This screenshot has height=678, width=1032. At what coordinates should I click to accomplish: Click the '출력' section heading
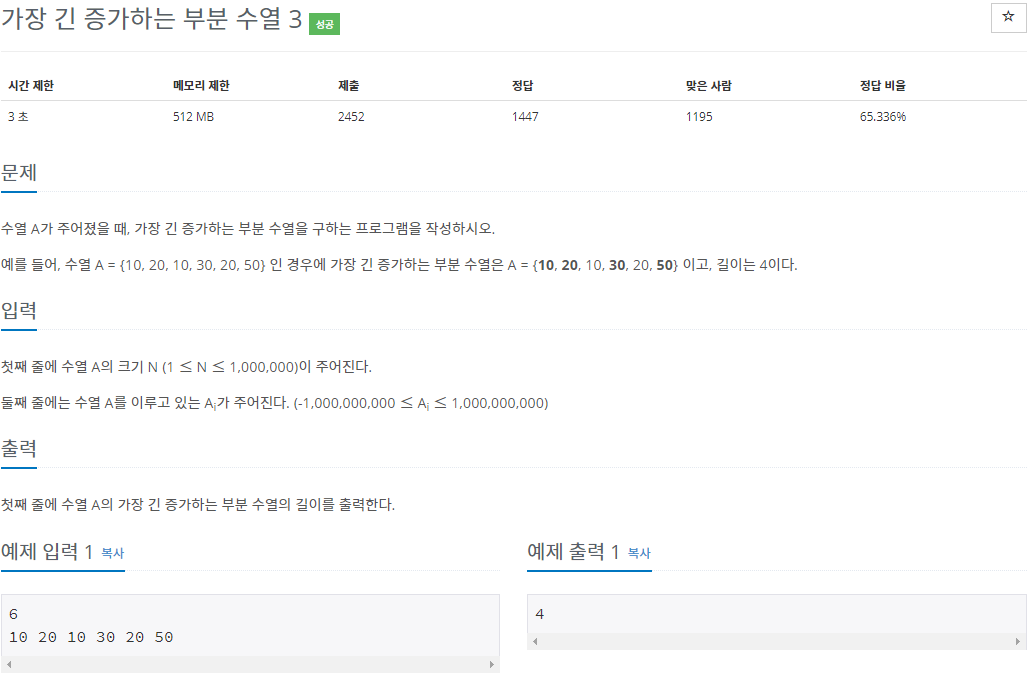click(x=19, y=450)
